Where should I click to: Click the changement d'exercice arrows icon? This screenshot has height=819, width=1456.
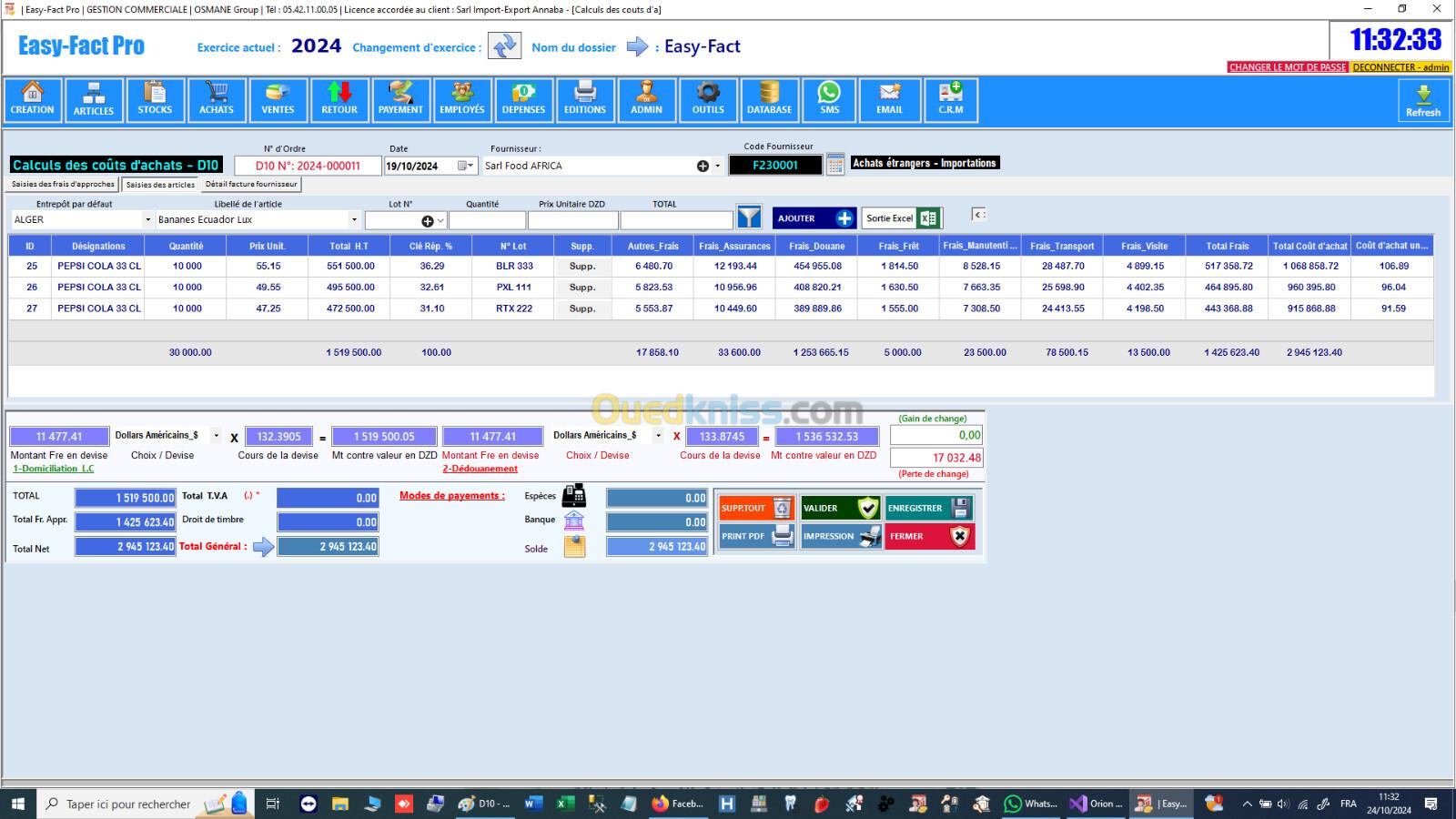tap(504, 46)
